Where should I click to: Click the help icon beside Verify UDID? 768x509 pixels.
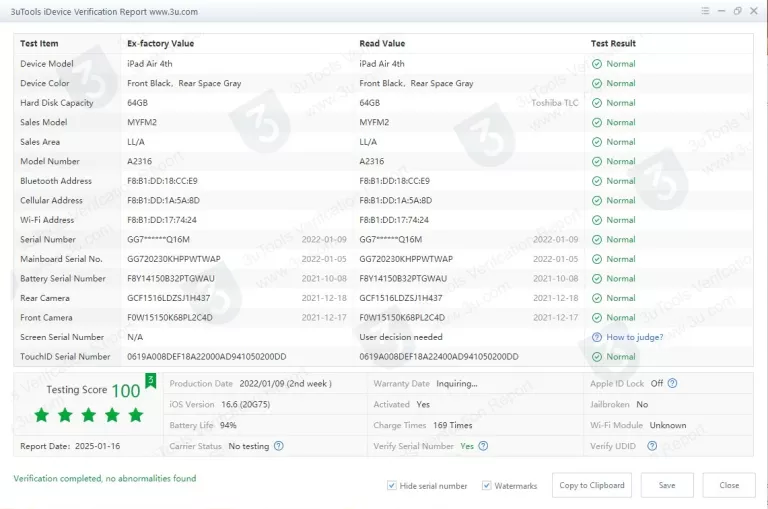tap(652, 446)
